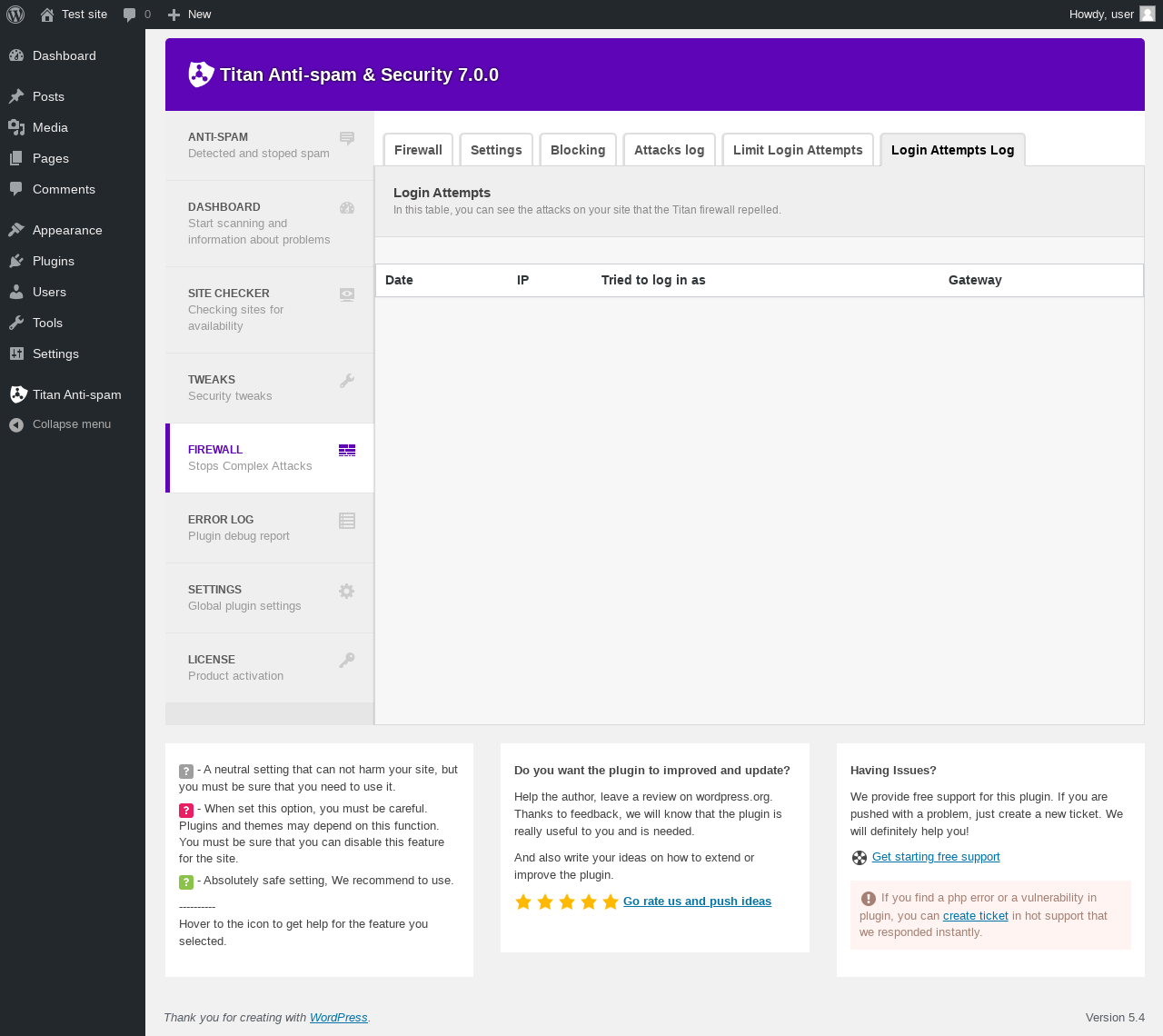Click the License key icon
This screenshot has height=1036, width=1163.
point(347,661)
